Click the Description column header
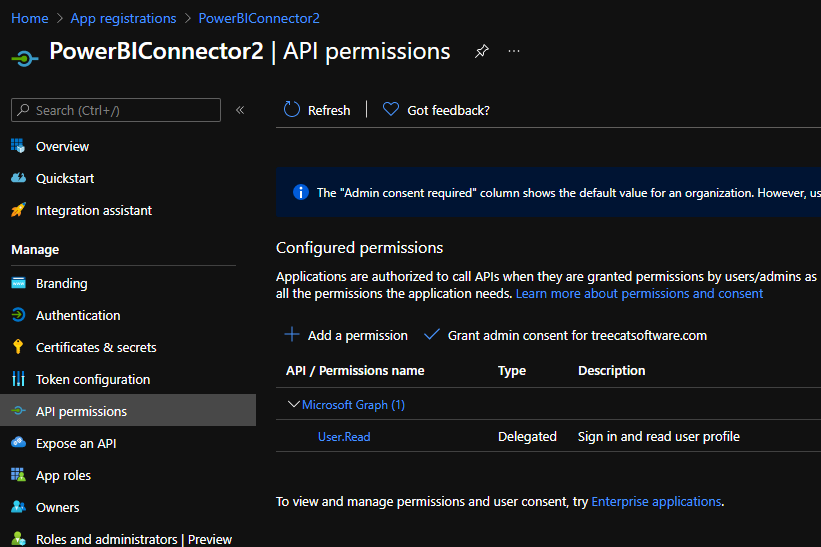 click(x=612, y=371)
